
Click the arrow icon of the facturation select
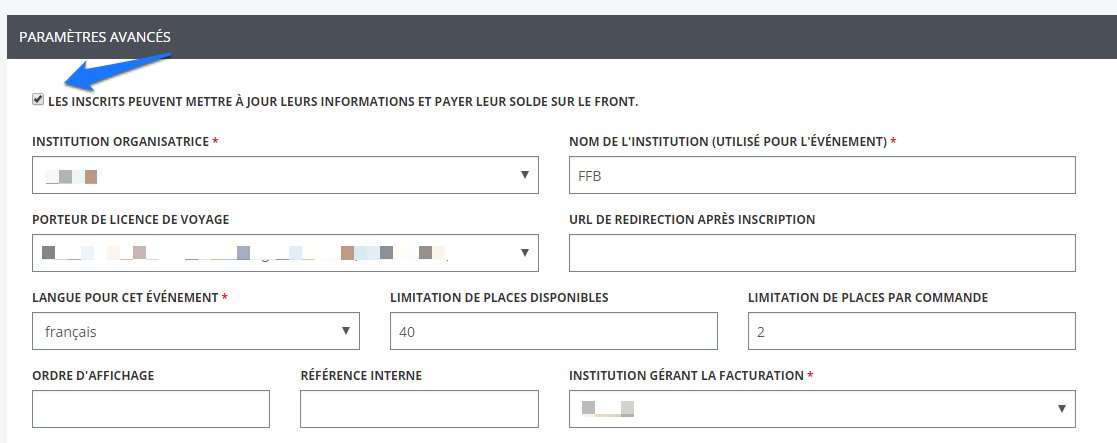coord(1061,408)
